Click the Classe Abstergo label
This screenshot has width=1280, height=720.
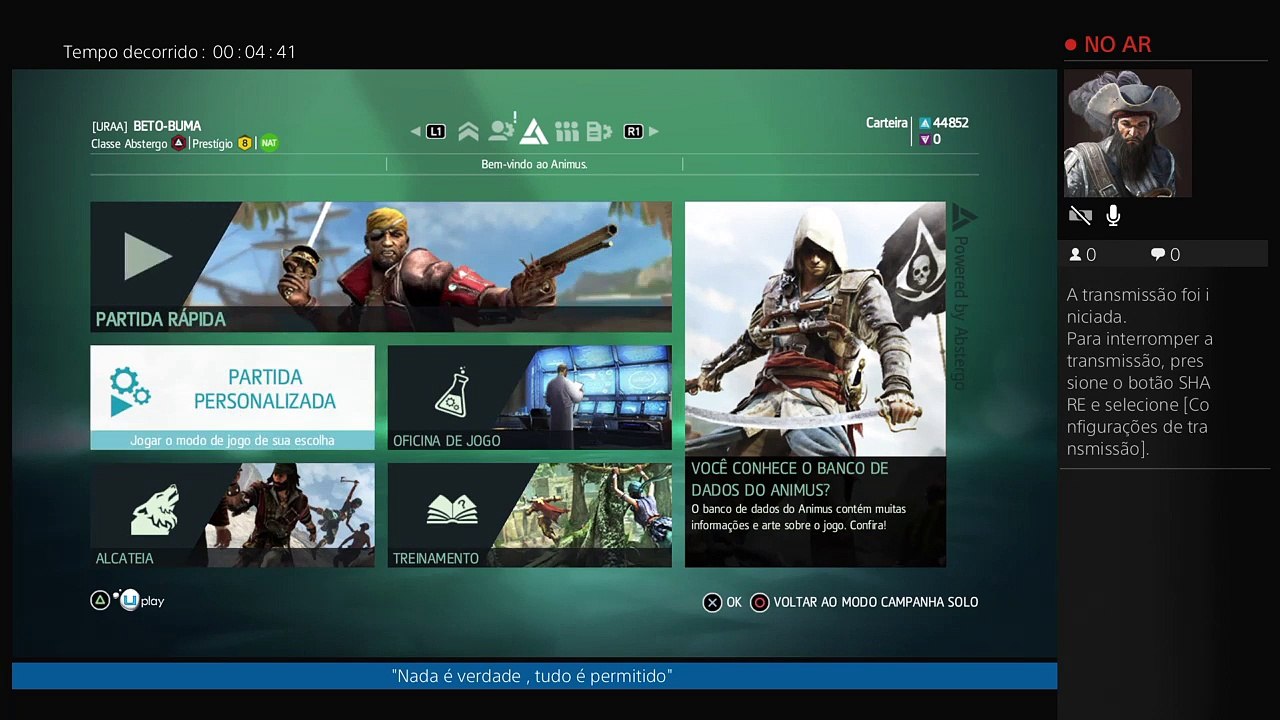point(129,144)
